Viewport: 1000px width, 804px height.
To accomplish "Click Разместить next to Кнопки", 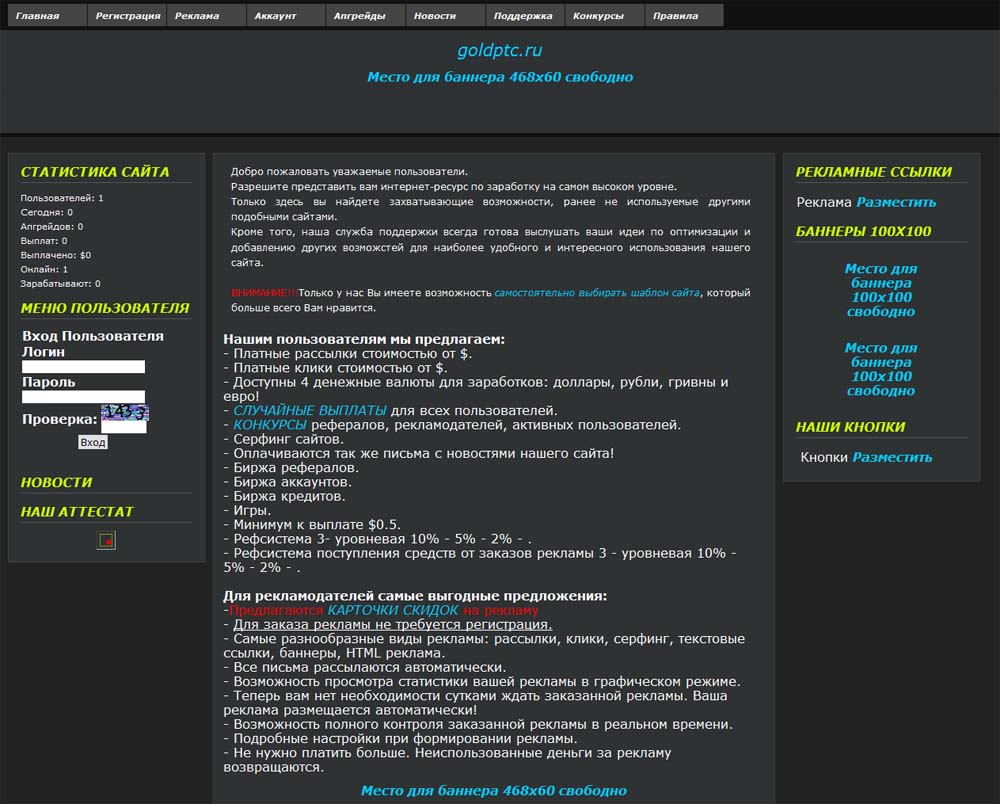I will (x=892, y=457).
